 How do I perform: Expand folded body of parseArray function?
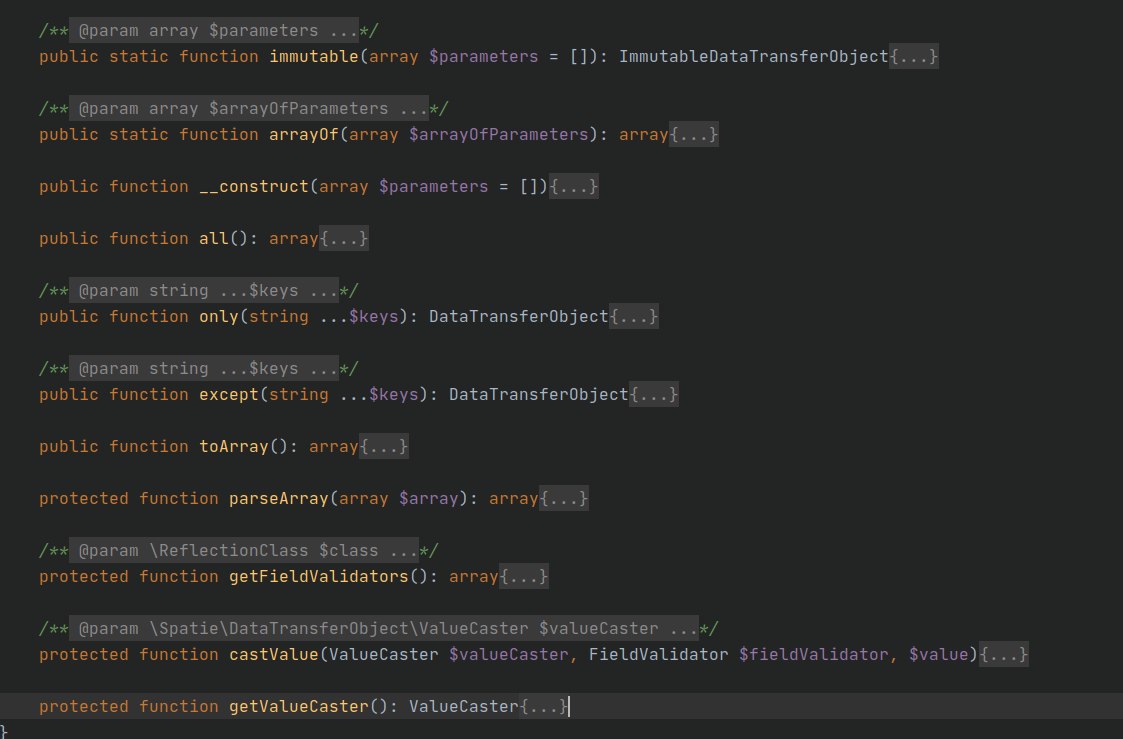(x=564, y=498)
